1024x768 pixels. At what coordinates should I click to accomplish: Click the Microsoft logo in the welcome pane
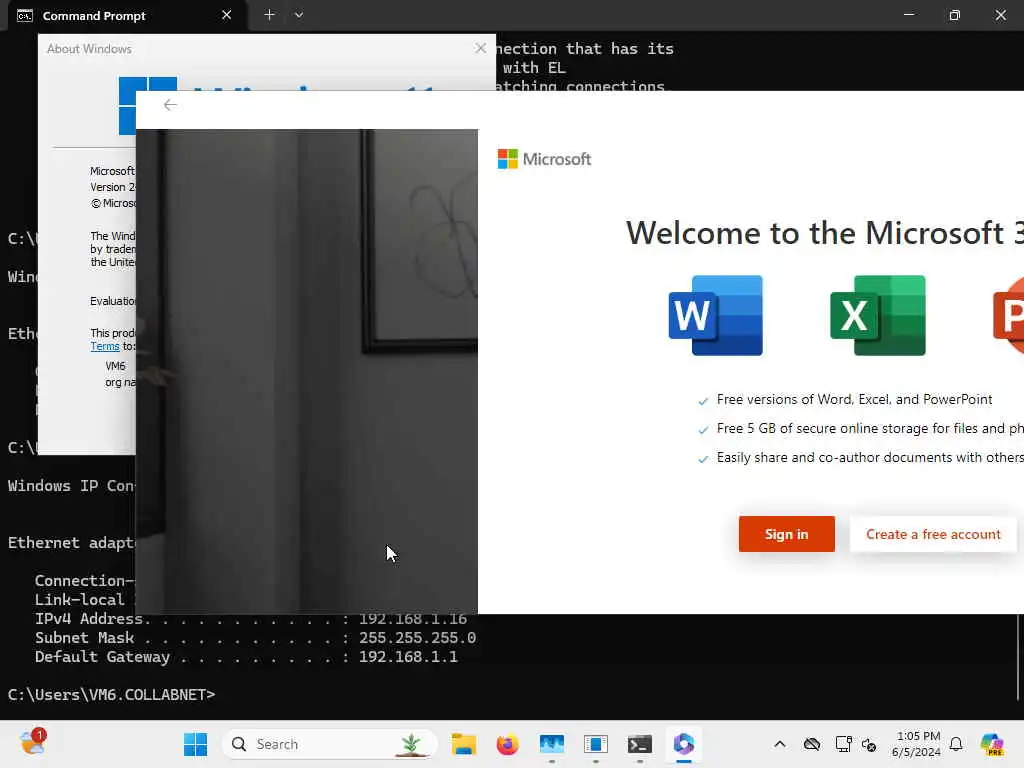coord(544,159)
